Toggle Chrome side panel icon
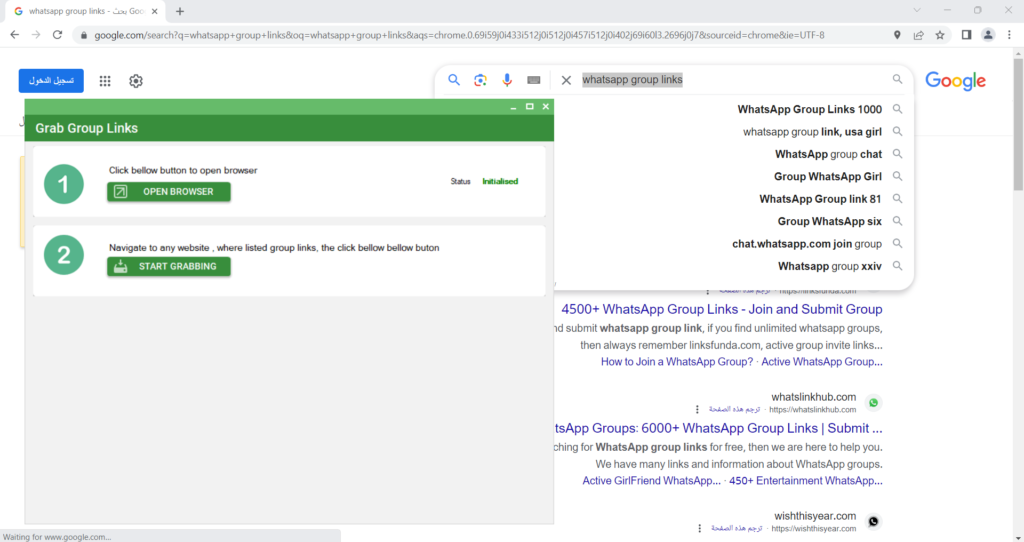1024x542 pixels. click(967, 35)
